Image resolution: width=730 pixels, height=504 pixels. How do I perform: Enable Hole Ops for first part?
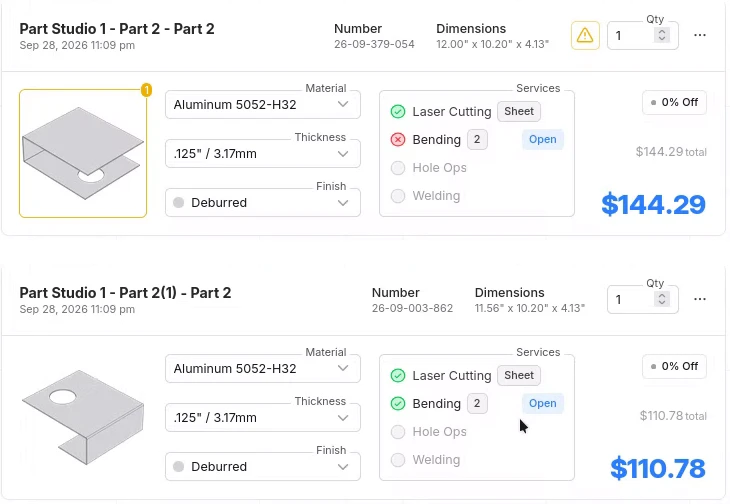click(398, 168)
